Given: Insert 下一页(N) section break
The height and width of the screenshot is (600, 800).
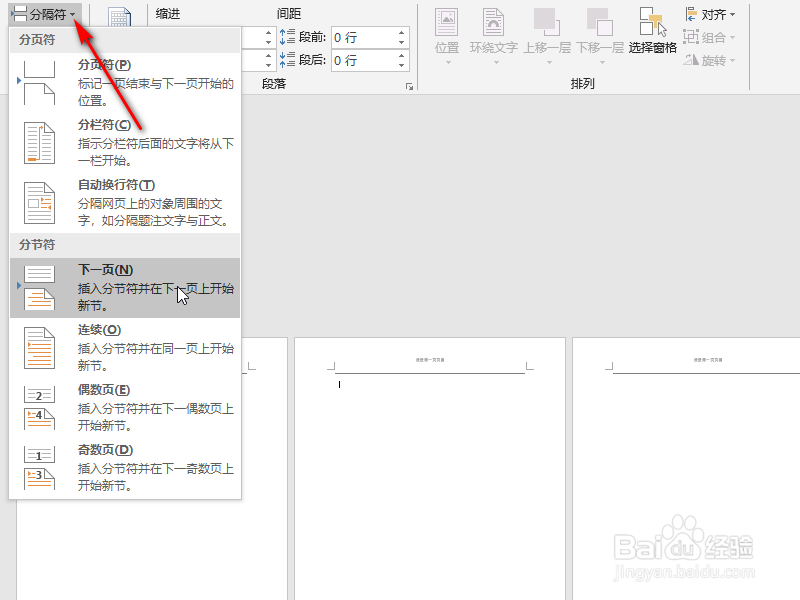Looking at the screenshot, I should [x=125, y=288].
